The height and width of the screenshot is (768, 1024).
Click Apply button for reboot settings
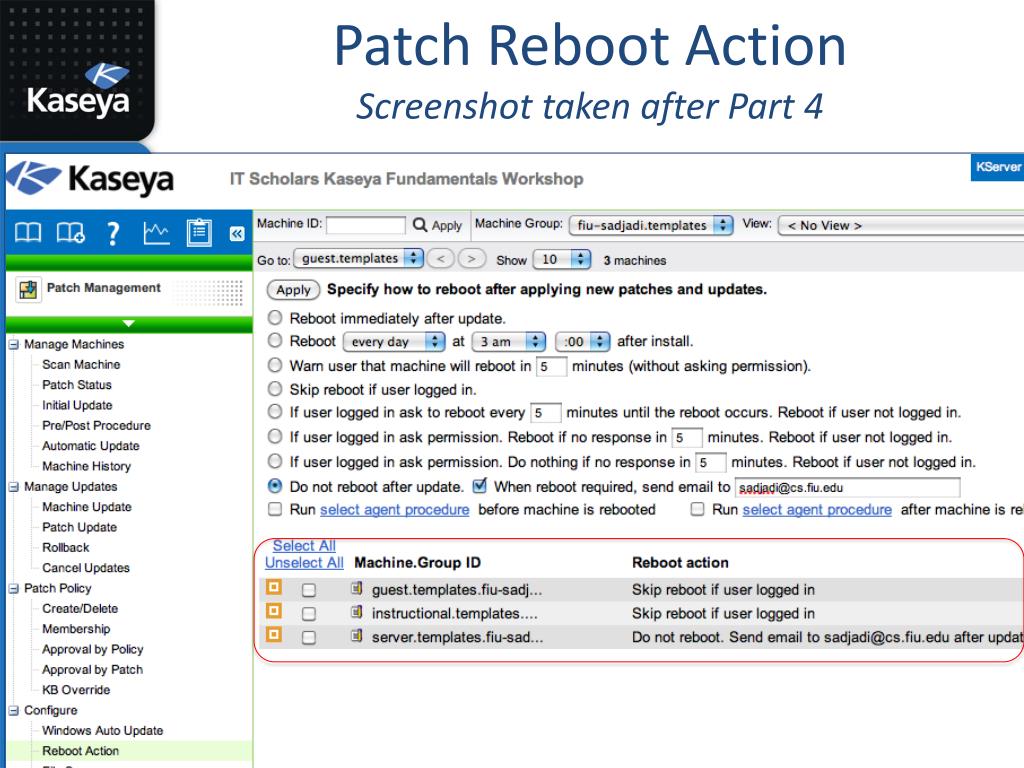pos(293,290)
